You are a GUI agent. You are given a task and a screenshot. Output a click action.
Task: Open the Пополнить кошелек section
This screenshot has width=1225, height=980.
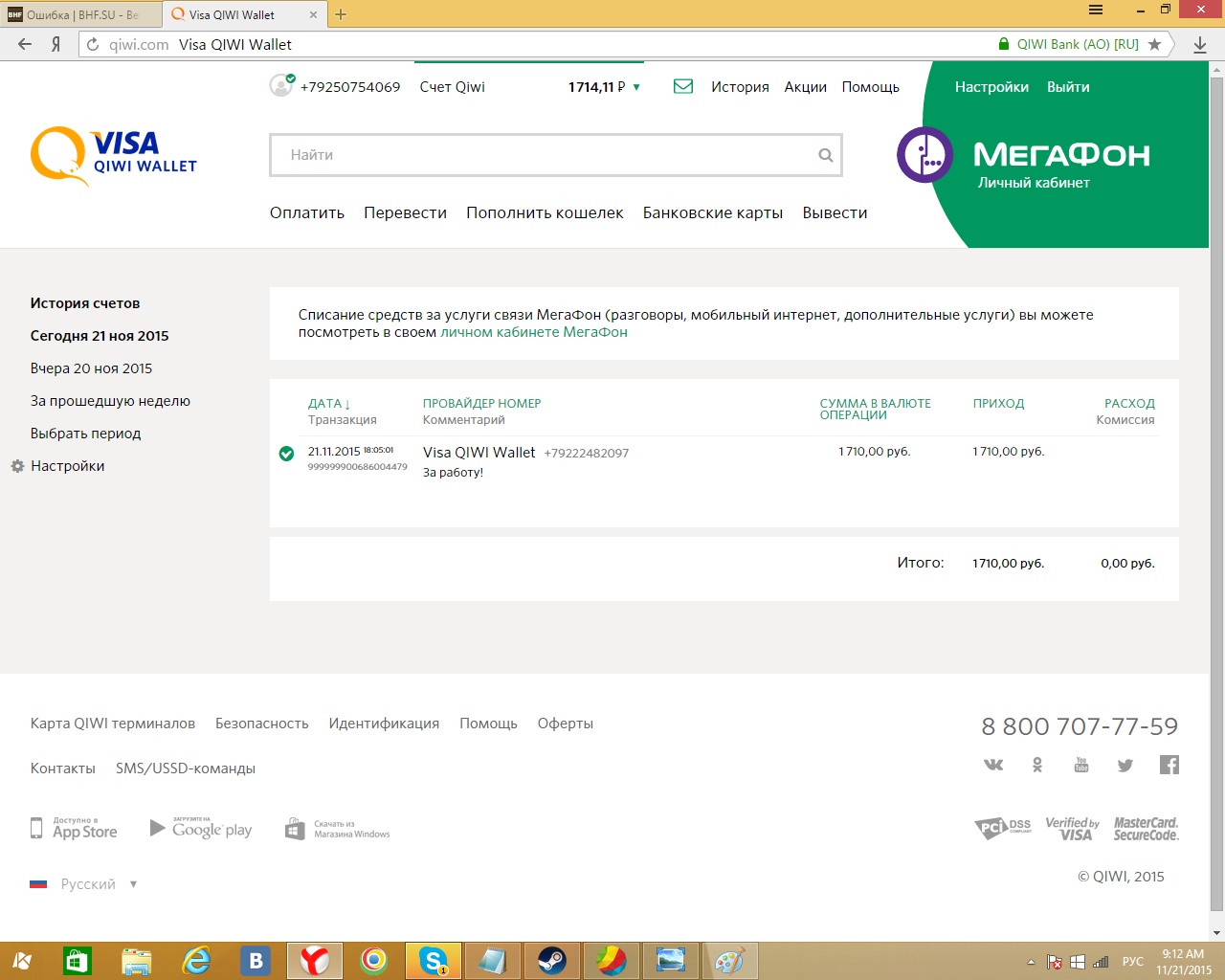click(x=545, y=212)
